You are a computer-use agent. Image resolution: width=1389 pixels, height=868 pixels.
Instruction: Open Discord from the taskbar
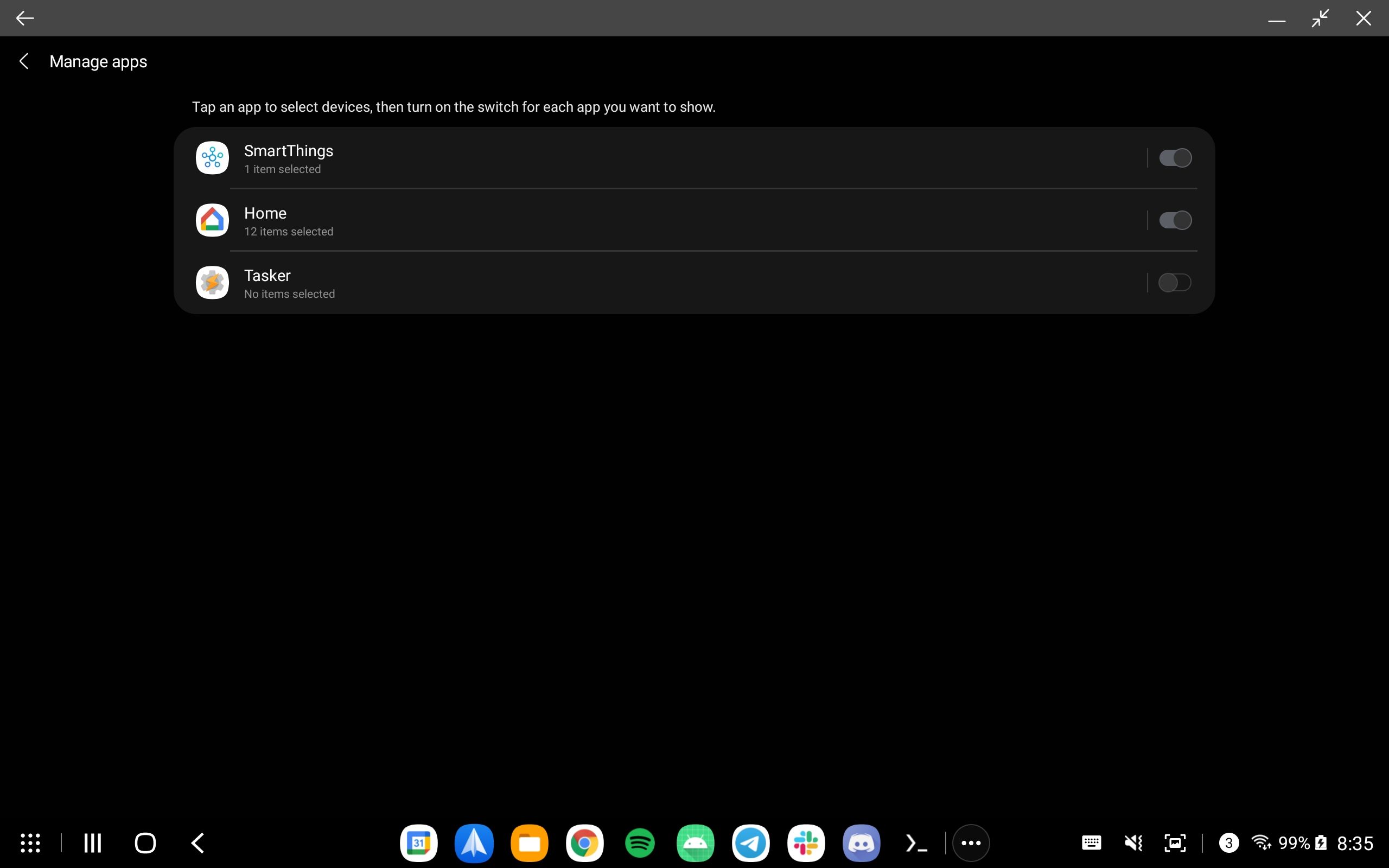tap(863, 843)
